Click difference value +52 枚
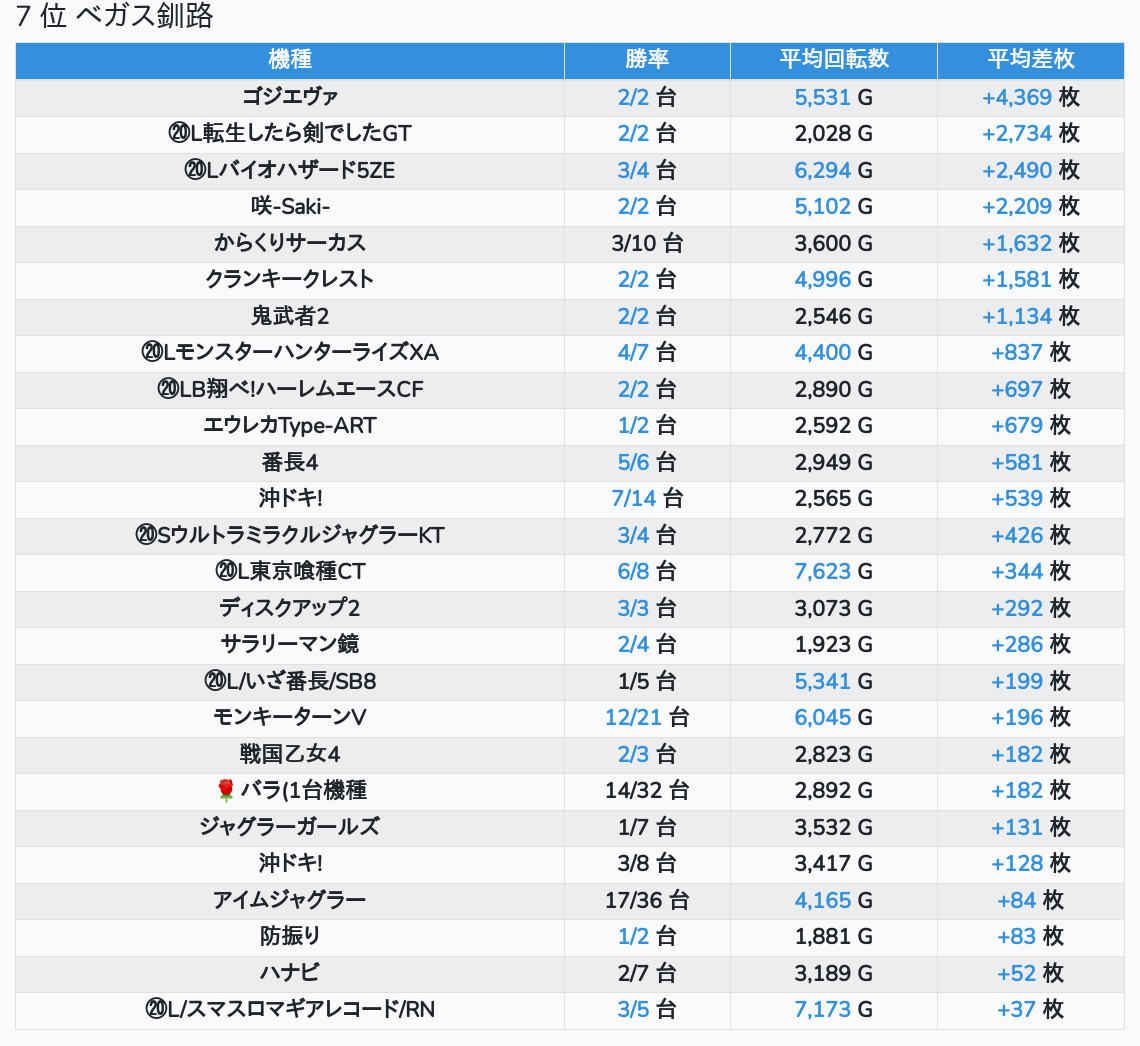The height and width of the screenshot is (1046, 1140). click(1031, 973)
